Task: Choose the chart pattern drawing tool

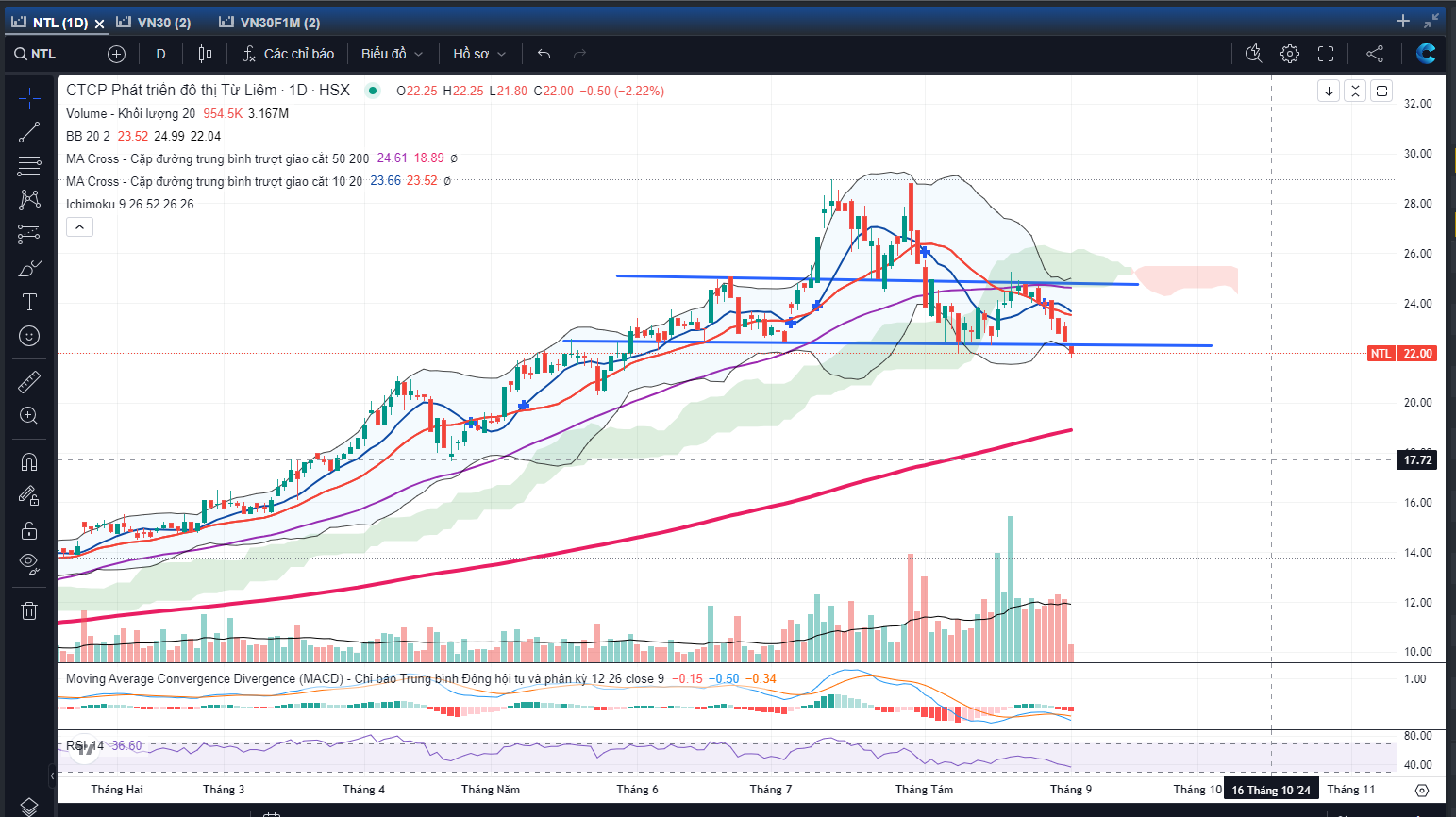Action: click(x=29, y=200)
